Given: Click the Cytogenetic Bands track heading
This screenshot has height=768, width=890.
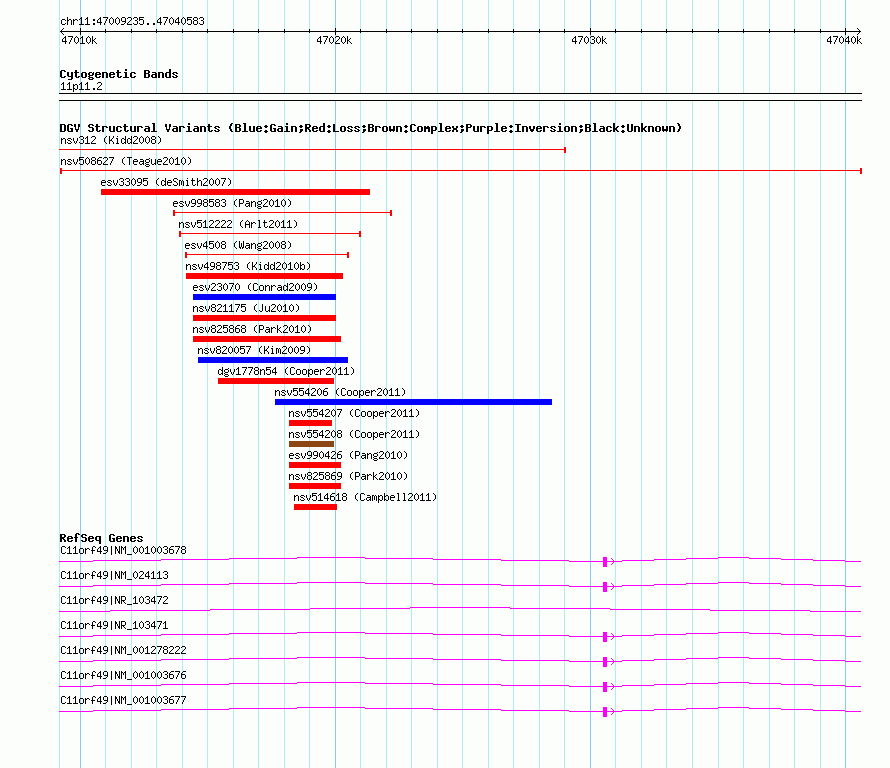Looking at the screenshot, I should [x=119, y=74].
